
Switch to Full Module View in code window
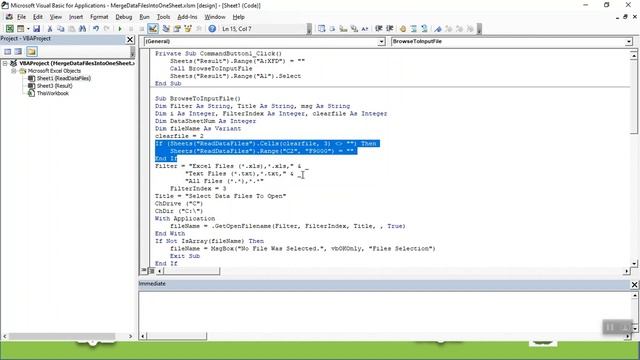(x=151, y=270)
